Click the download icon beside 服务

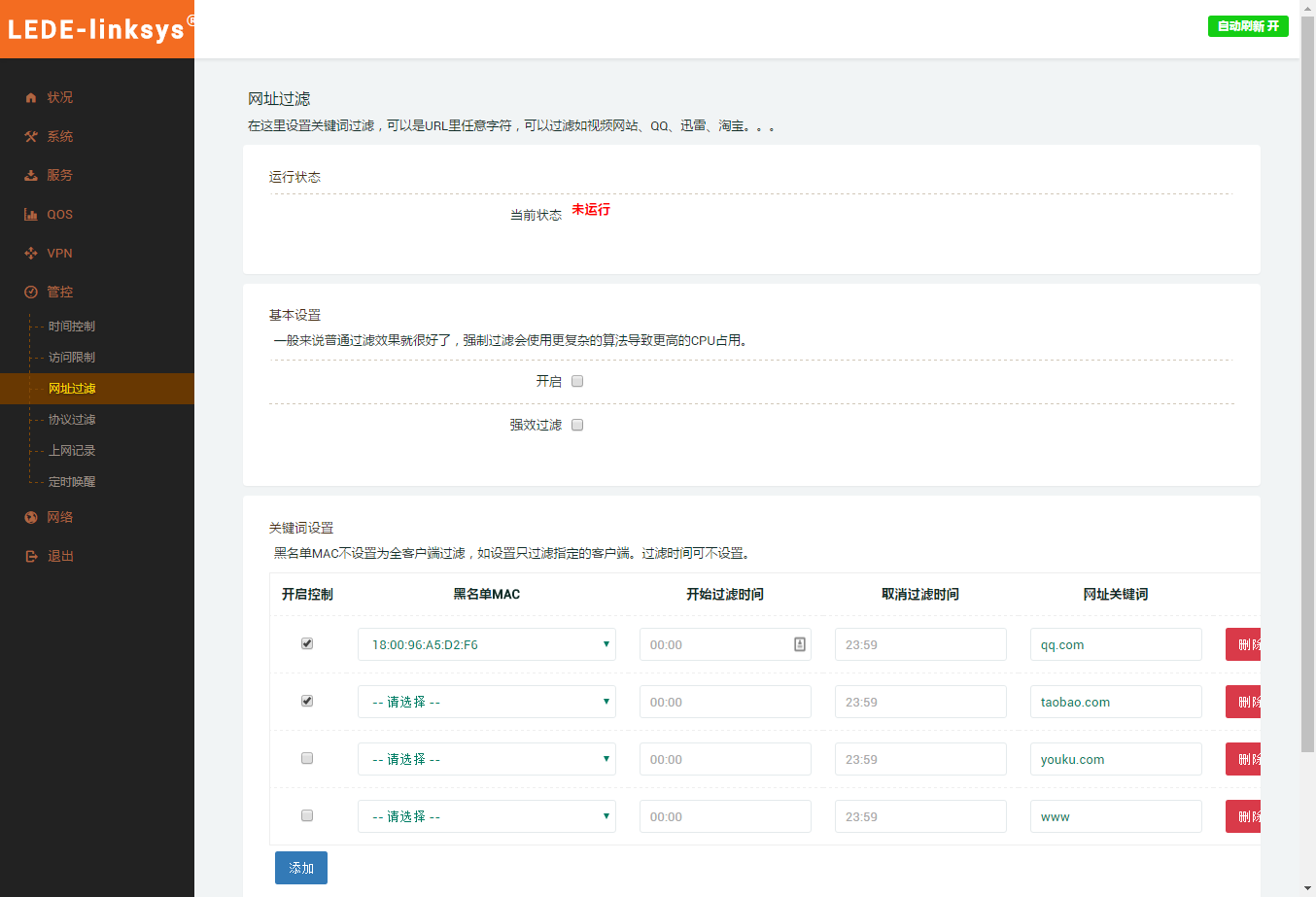tap(31, 175)
